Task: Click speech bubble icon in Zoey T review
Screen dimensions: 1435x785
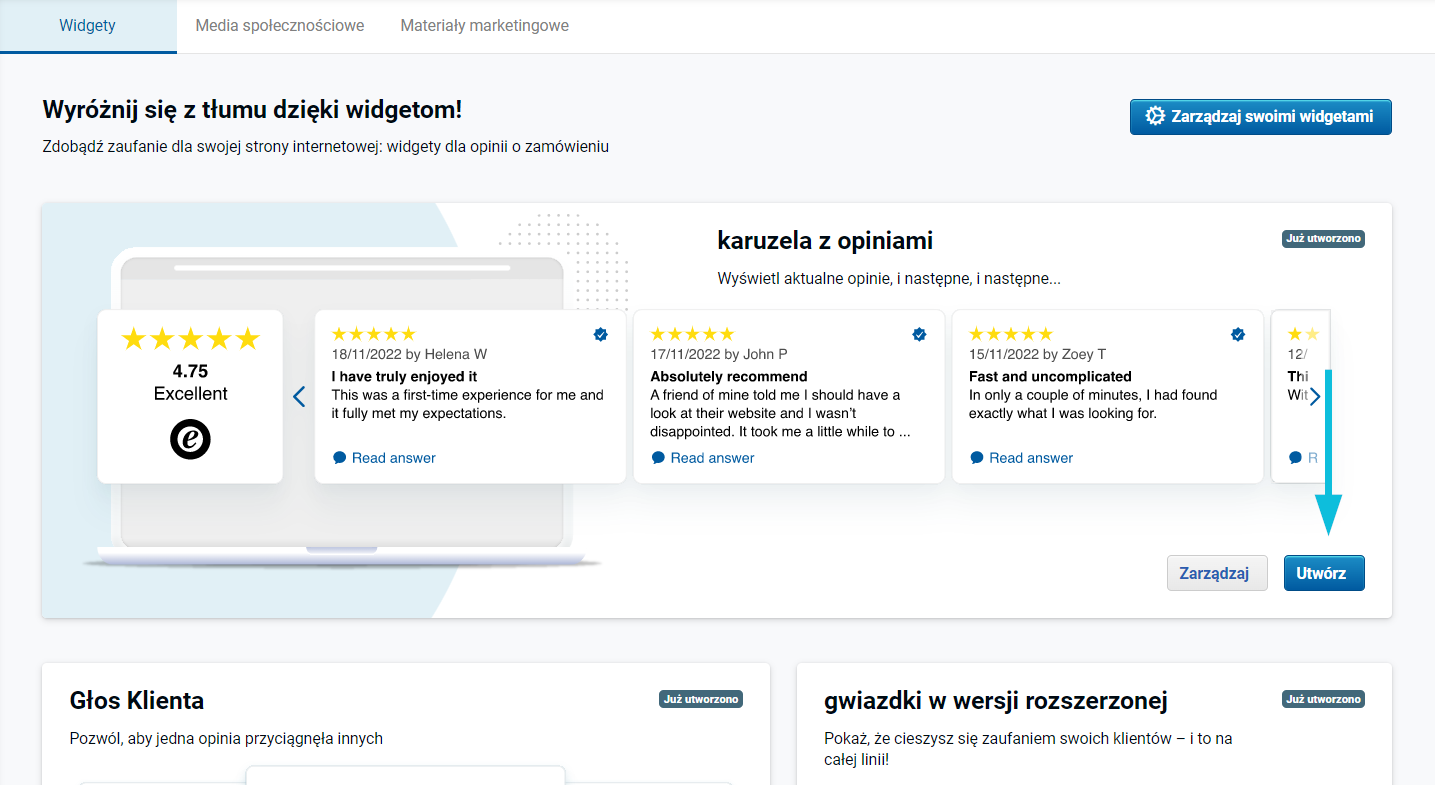Action: tap(977, 458)
